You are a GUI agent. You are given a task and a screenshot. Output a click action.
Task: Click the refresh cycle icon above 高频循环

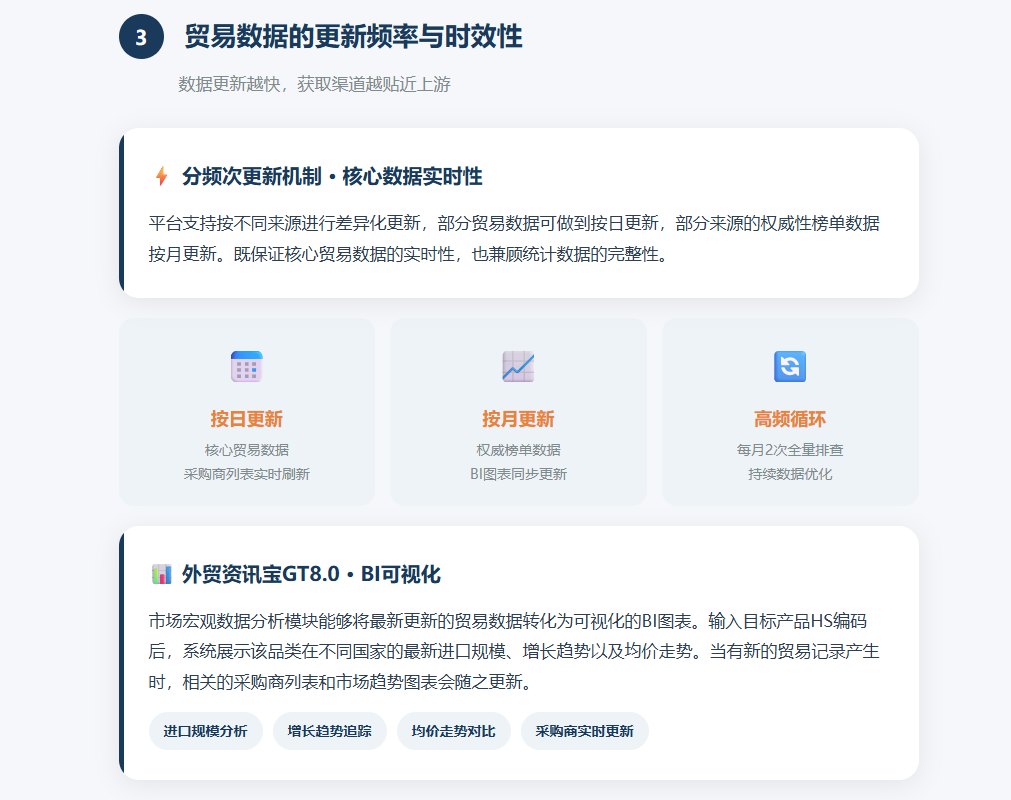(x=790, y=367)
